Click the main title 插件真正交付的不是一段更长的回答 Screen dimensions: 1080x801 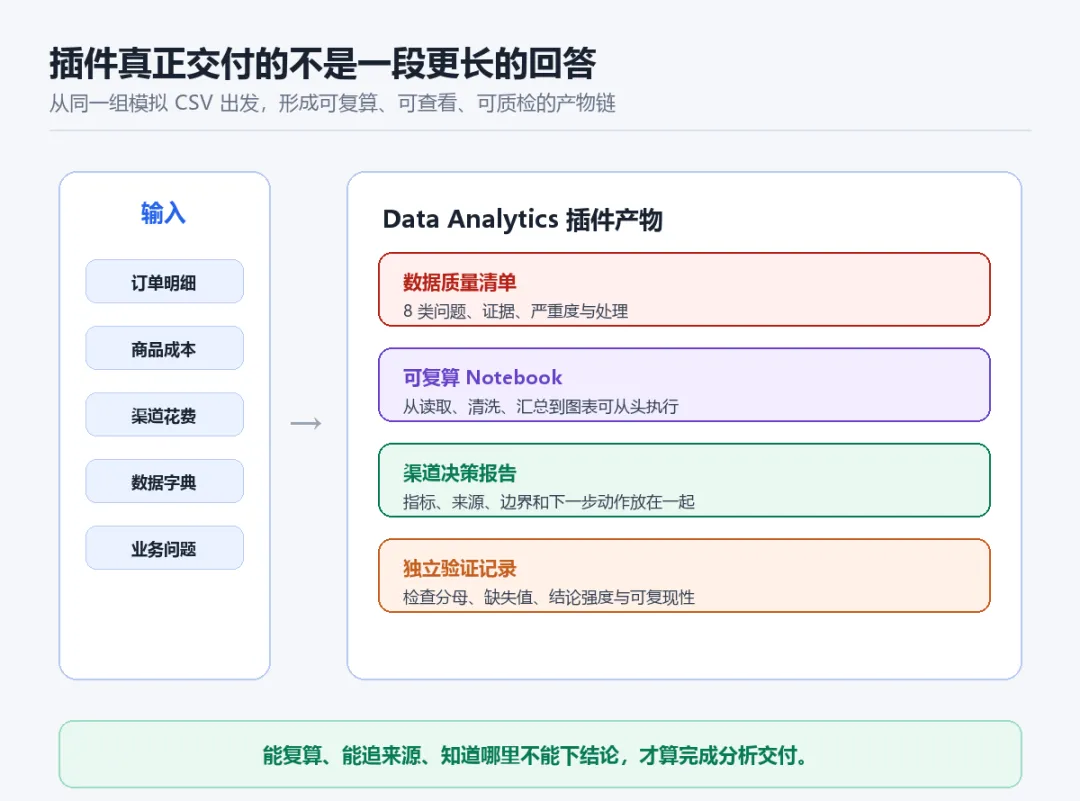point(322,63)
